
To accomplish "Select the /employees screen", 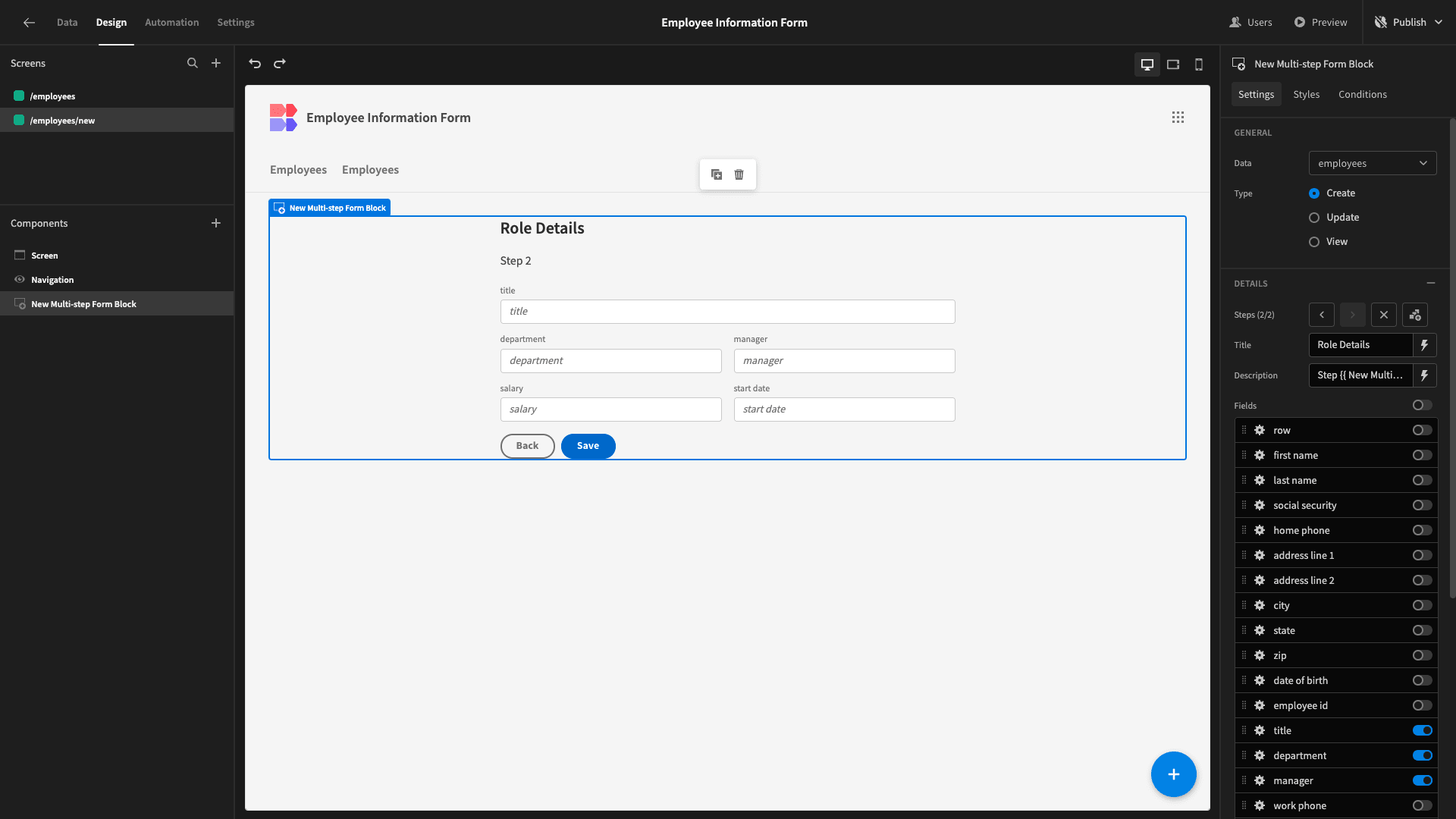I will tap(117, 96).
